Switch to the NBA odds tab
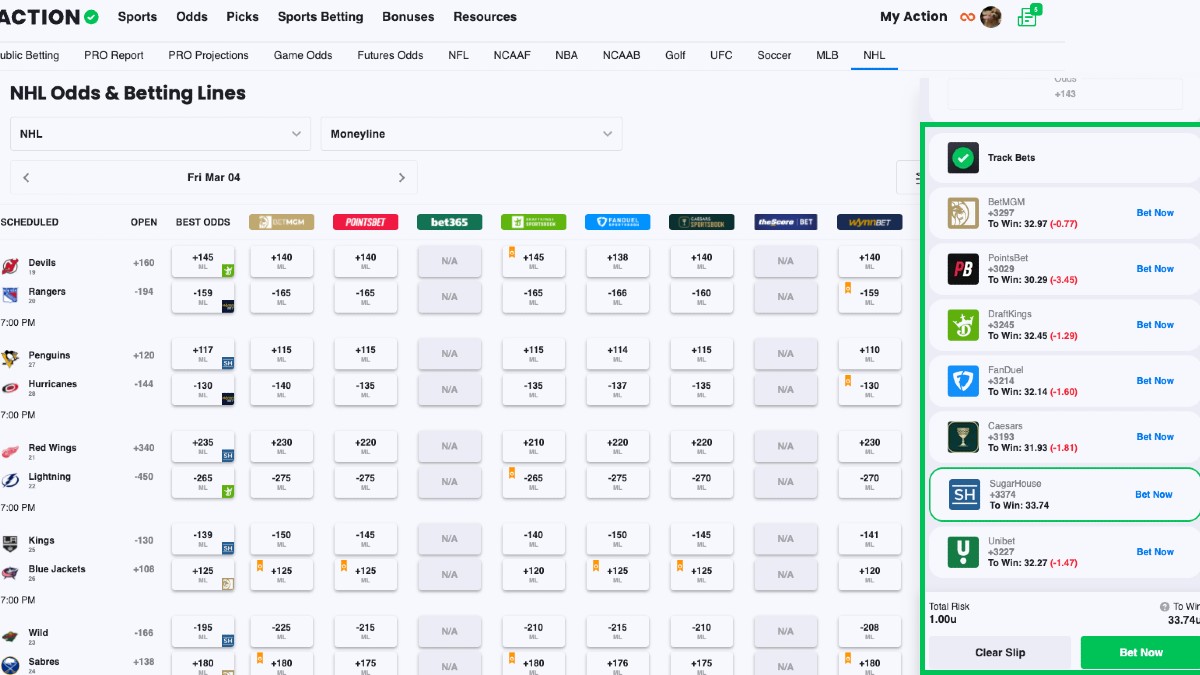The width and height of the screenshot is (1200, 675). click(567, 55)
